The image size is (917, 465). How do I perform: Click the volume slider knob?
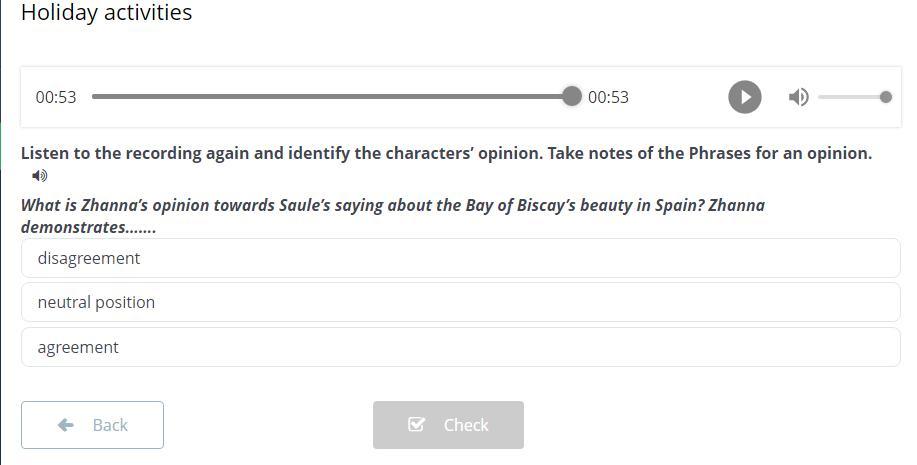click(885, 97)
